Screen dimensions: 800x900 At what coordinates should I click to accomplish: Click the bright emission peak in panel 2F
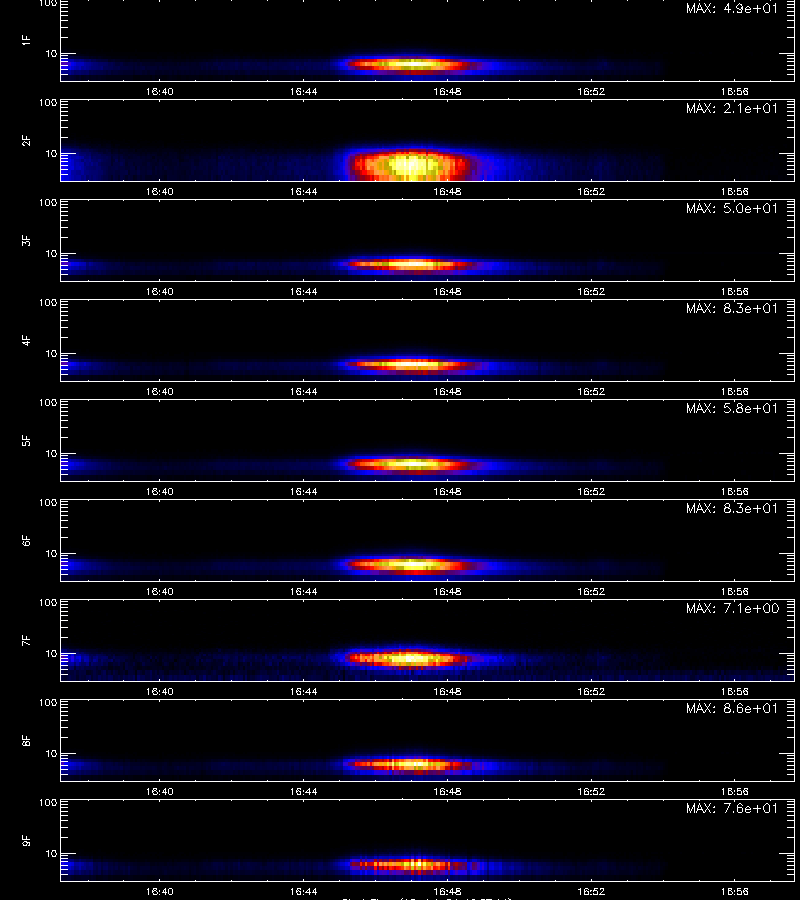tap(410, 166)
